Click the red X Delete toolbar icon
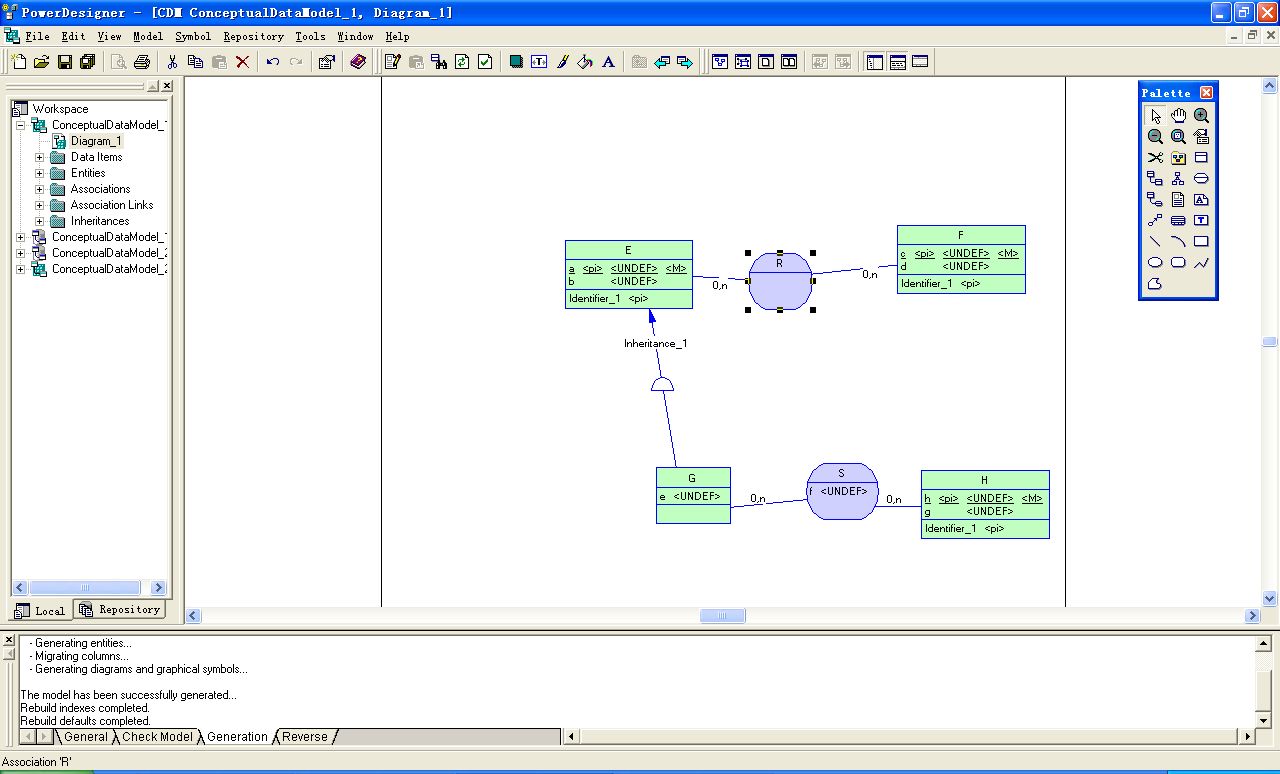Image resolution: width=1280 pixels, height=774 pixels. pyautogui.click(x=242, y=62)
